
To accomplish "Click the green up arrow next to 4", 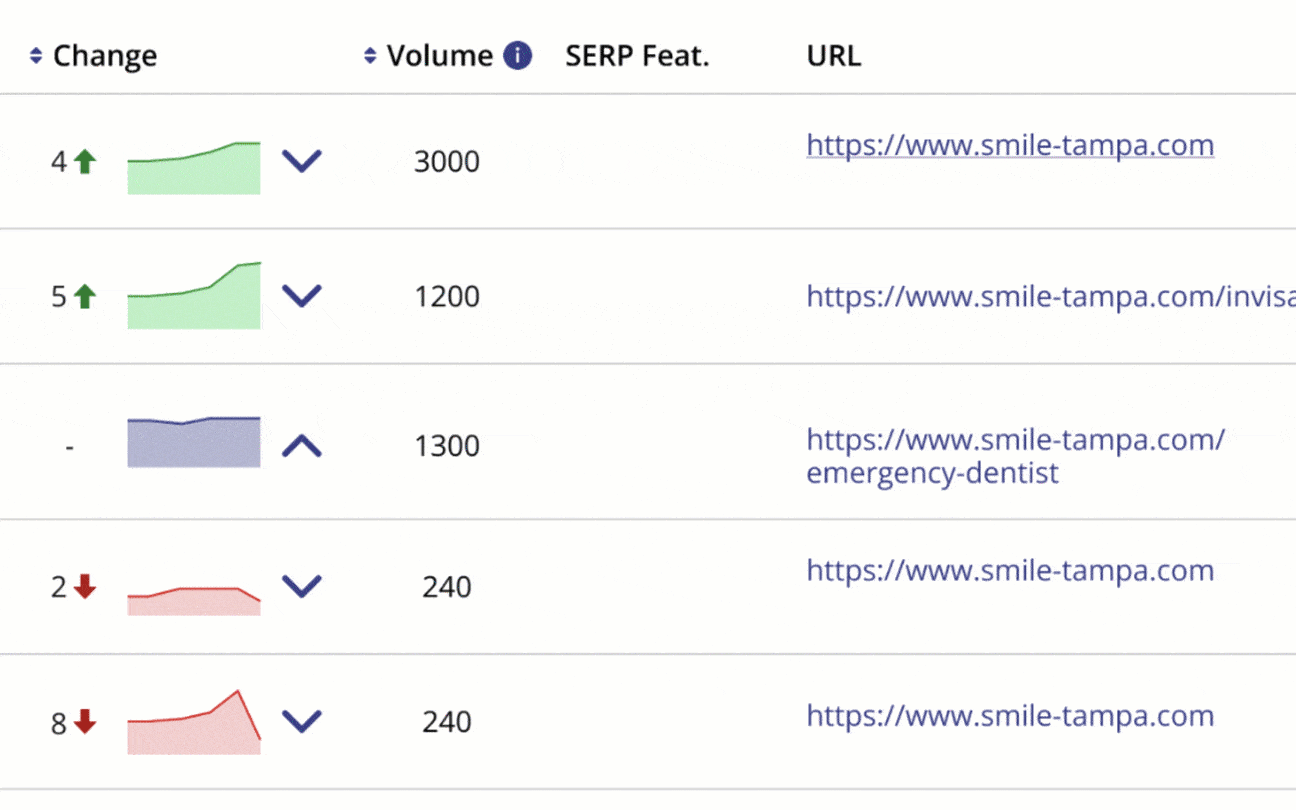I will (x=87, y=160).
